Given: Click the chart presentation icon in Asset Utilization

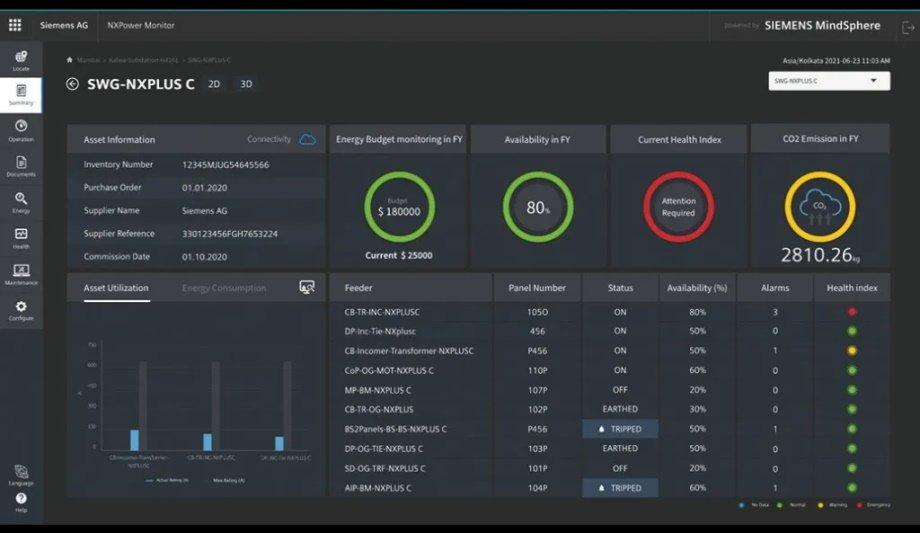Looking at the screenshot, I should click(x=307, y=287).
